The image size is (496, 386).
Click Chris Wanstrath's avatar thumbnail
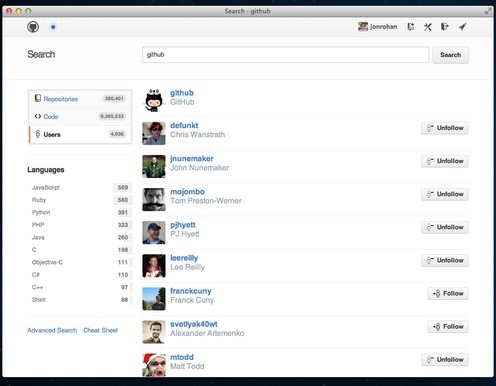[x=154, y=133]
